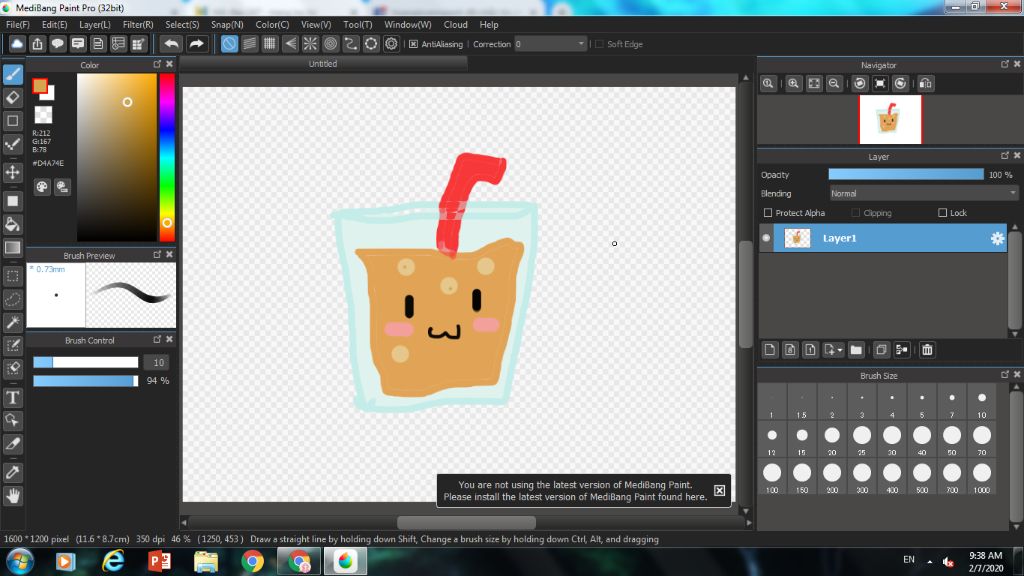Click the Windows Start button

tap(20, 562)
